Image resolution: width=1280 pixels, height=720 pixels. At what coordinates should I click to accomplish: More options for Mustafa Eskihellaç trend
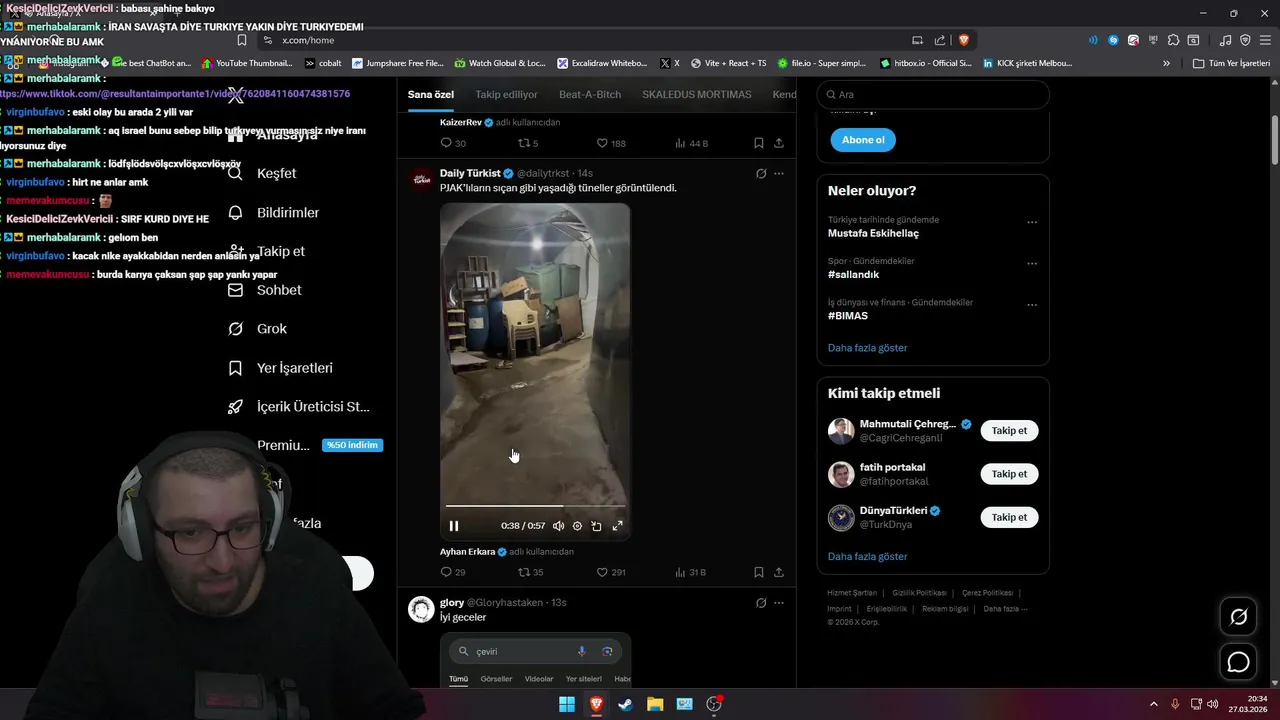tap(1032, 222)
